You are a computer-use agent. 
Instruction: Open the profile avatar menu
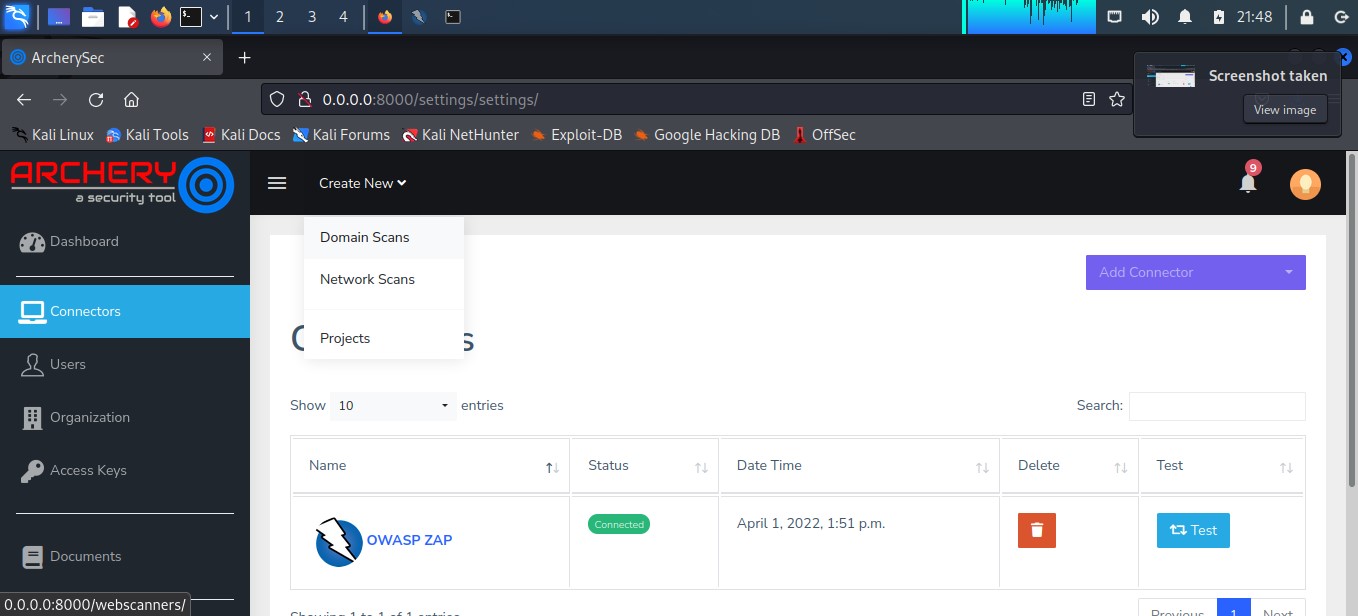point(1305,183)
